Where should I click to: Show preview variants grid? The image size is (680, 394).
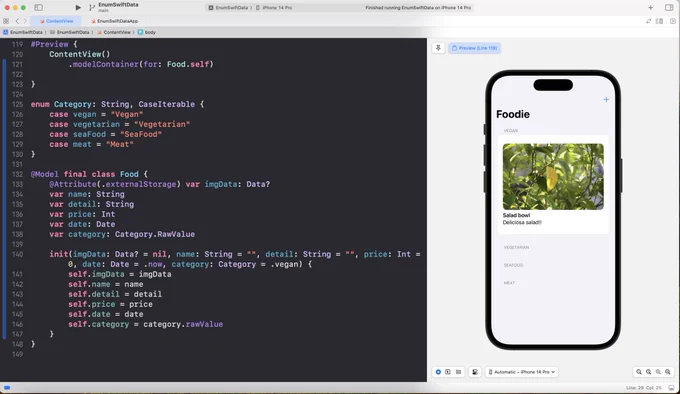(458, 372)
